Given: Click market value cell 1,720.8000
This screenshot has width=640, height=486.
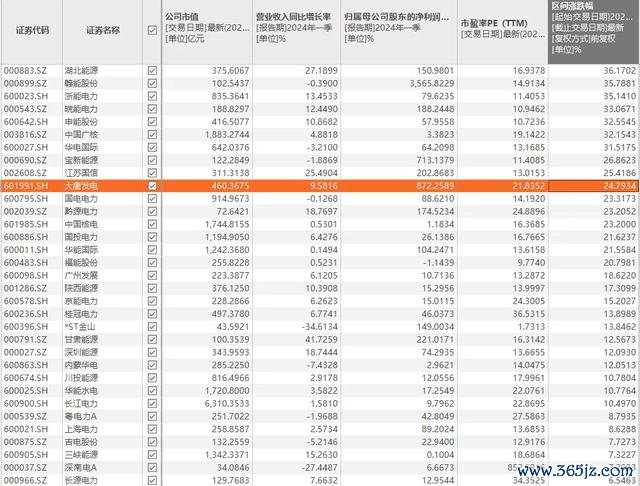Looking at the screenshot, I should click(x=227, y=391).
